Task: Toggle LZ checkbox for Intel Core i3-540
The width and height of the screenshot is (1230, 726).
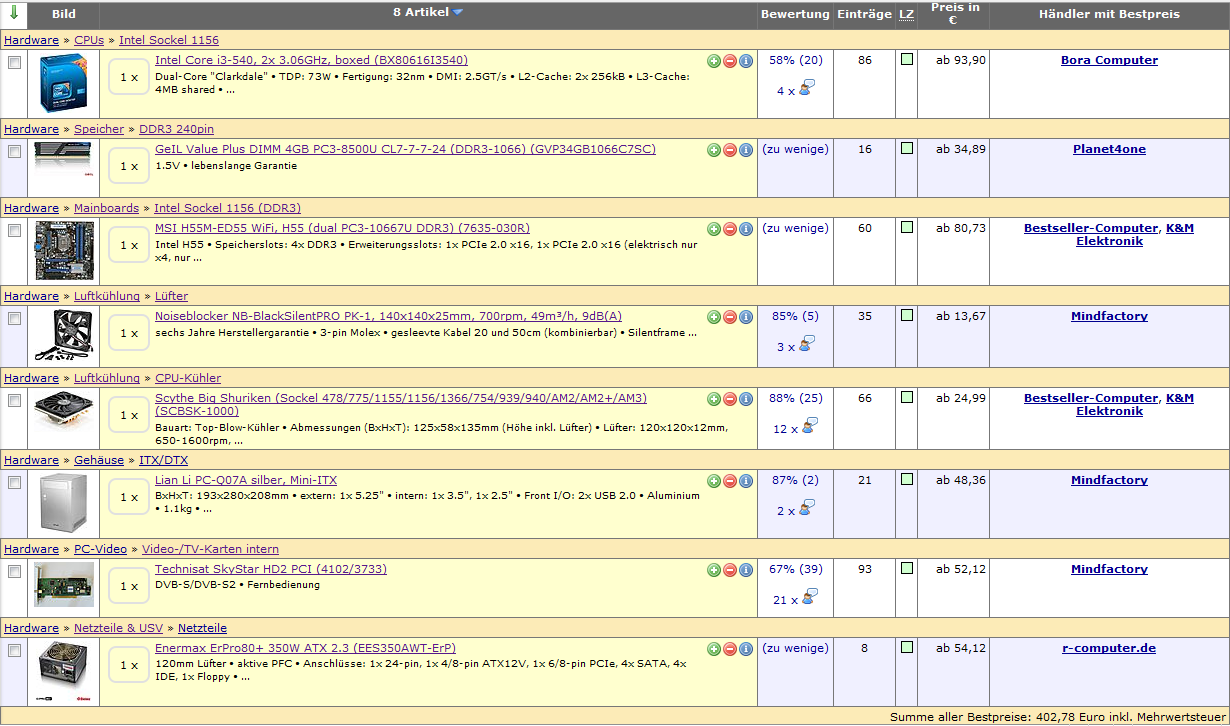Action: pyautogui.click(x=907, y=59)
